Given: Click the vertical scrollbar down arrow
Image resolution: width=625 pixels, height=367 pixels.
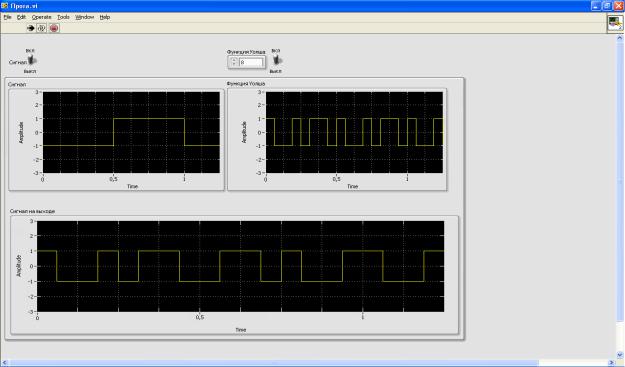Looking at the screenshot, I should coord(620,355).
